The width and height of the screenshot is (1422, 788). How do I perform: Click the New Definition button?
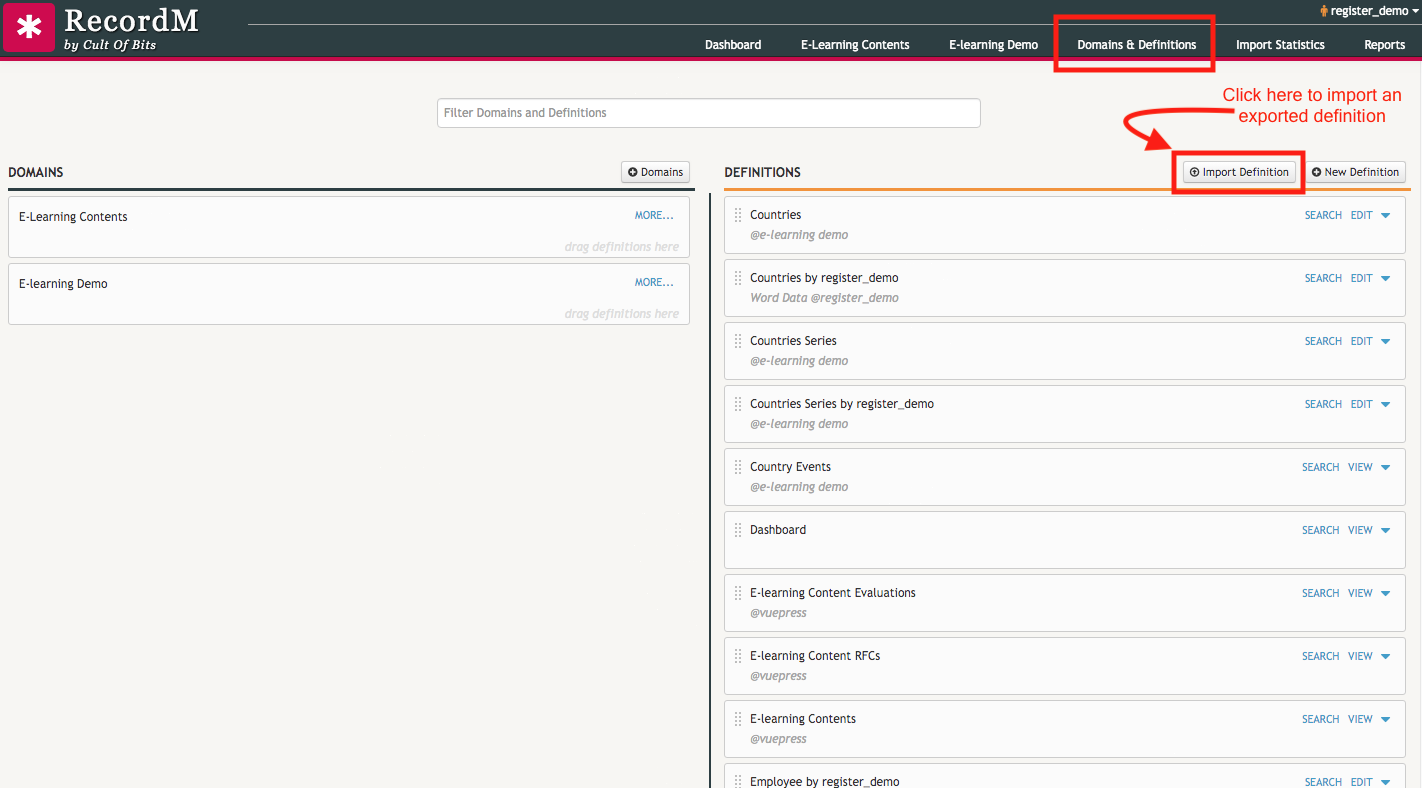[1355, 172]
